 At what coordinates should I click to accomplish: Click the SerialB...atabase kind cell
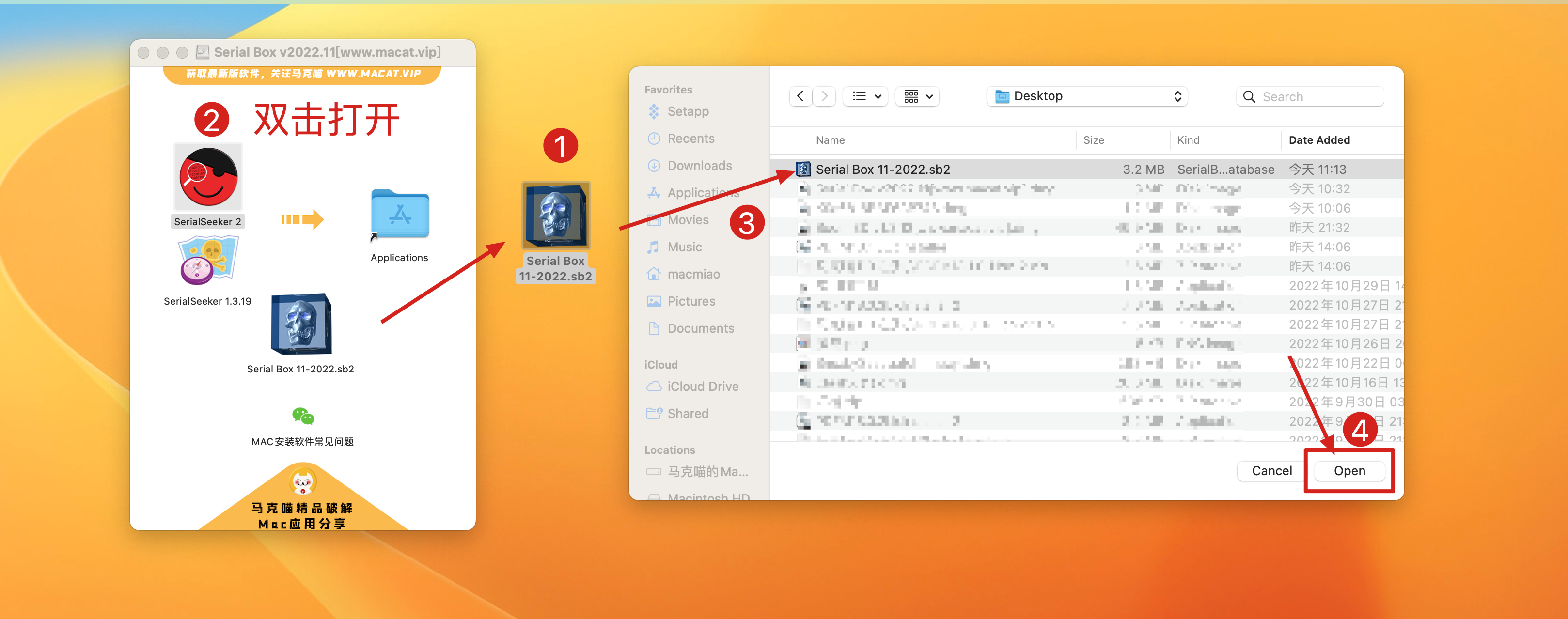1225,170
